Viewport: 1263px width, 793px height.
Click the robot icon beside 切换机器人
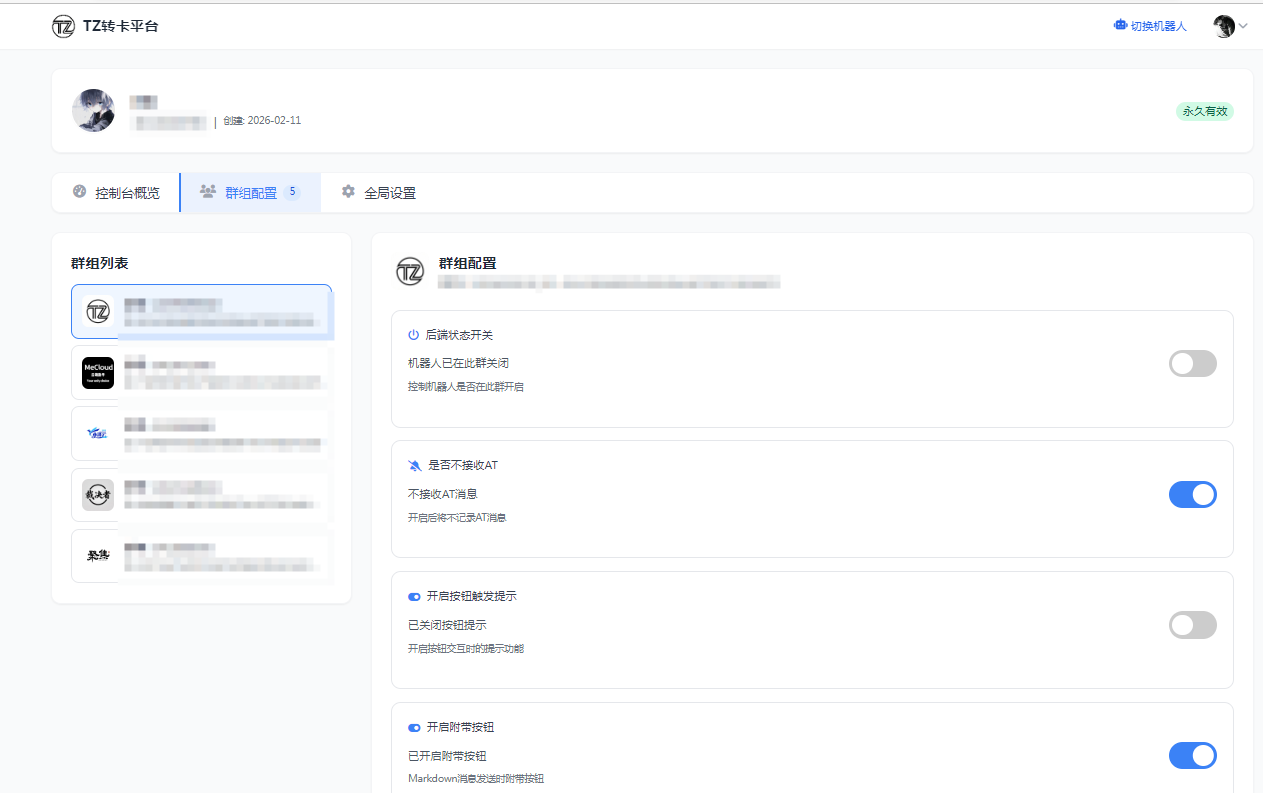coord(1120,26)
